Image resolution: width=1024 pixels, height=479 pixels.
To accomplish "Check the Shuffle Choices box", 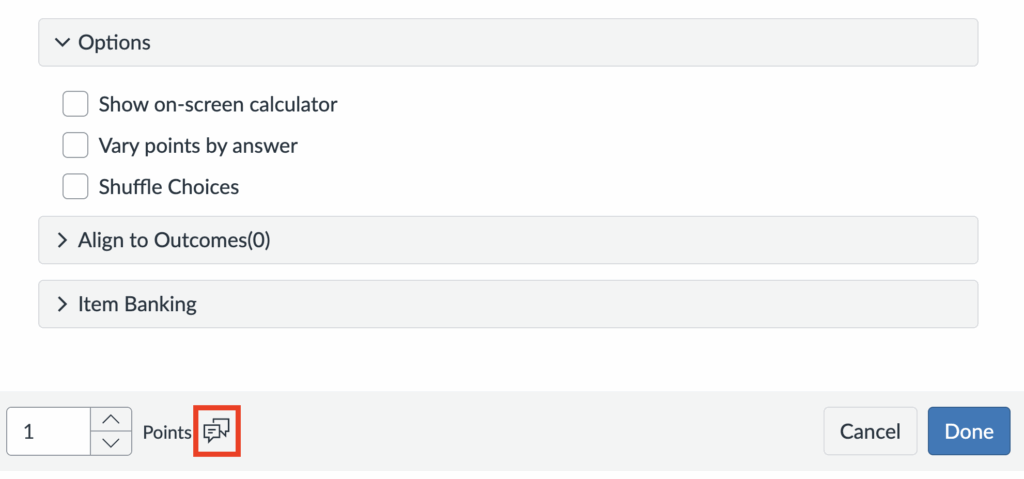I will [x=75, y=186].
